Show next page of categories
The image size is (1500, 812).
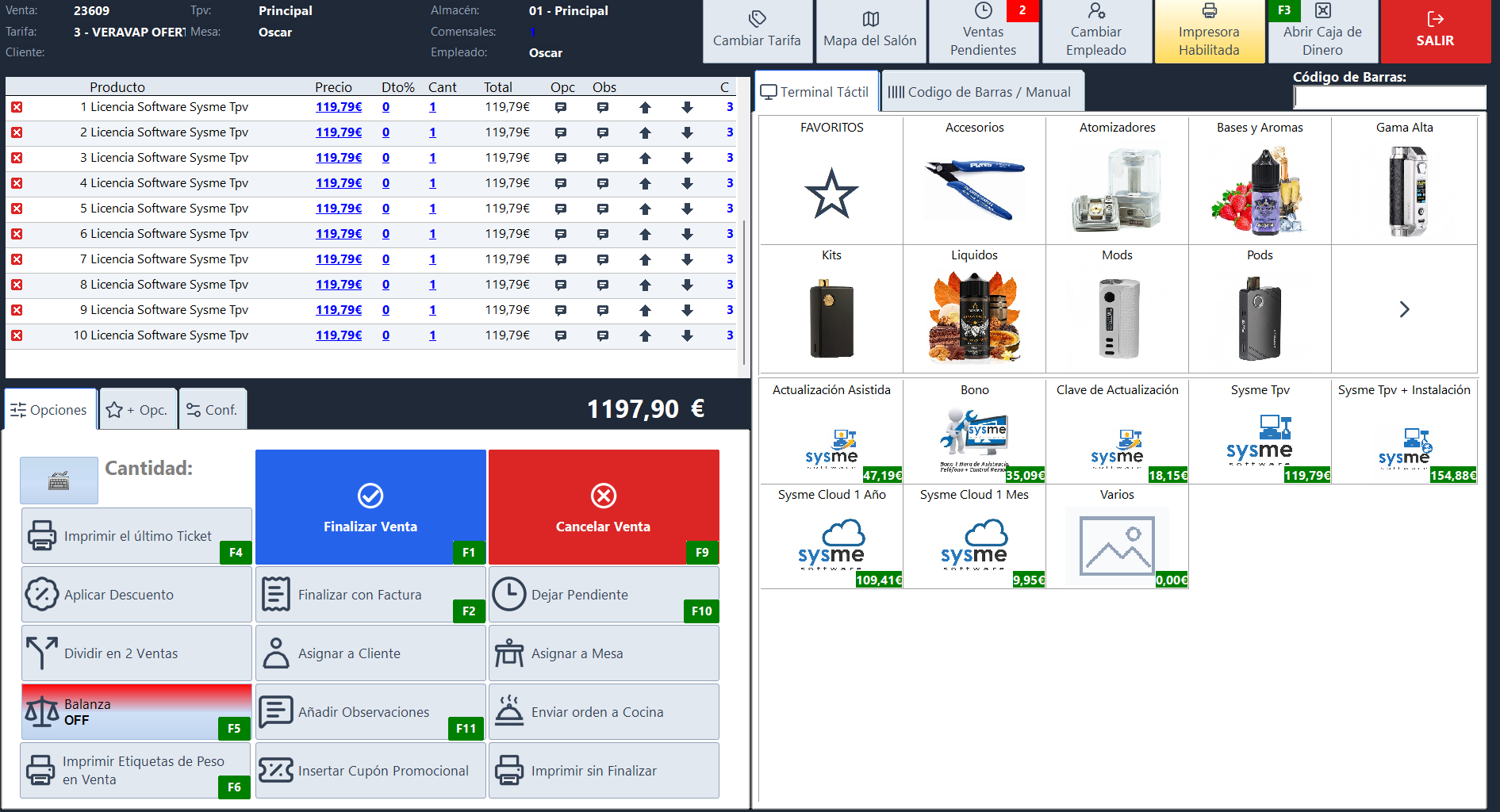[x=1404, y=308]
